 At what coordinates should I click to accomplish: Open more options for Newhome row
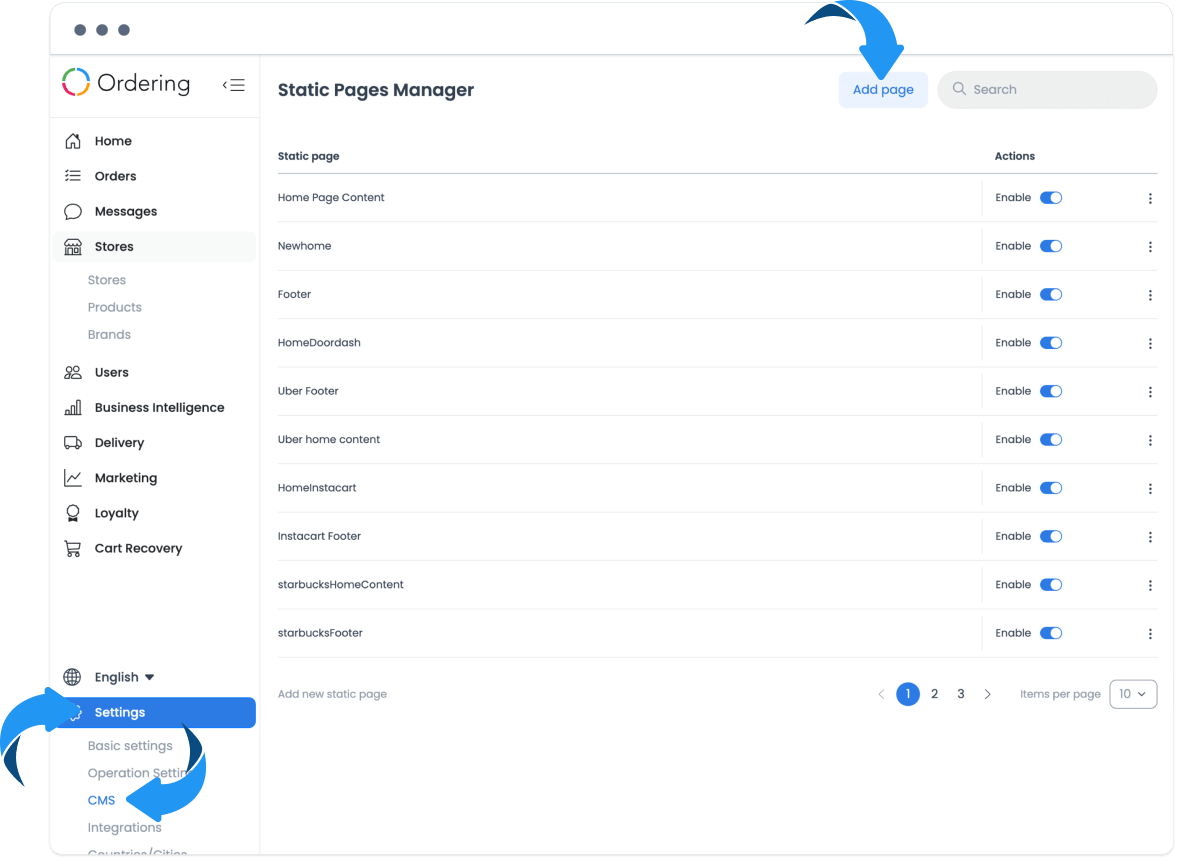tap(1150, 247)
